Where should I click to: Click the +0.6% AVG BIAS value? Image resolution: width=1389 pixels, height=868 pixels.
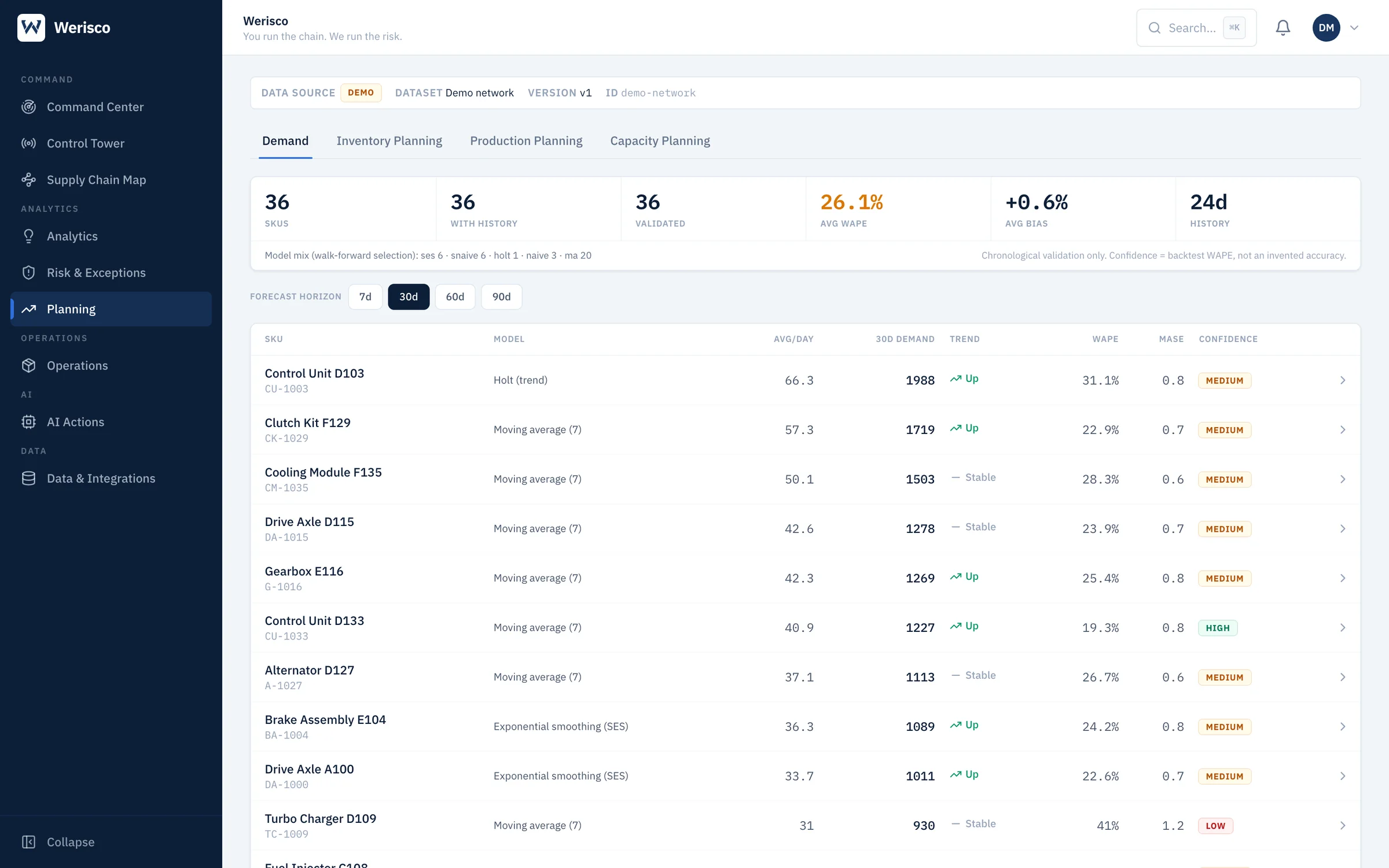(x=1037, y=202)
